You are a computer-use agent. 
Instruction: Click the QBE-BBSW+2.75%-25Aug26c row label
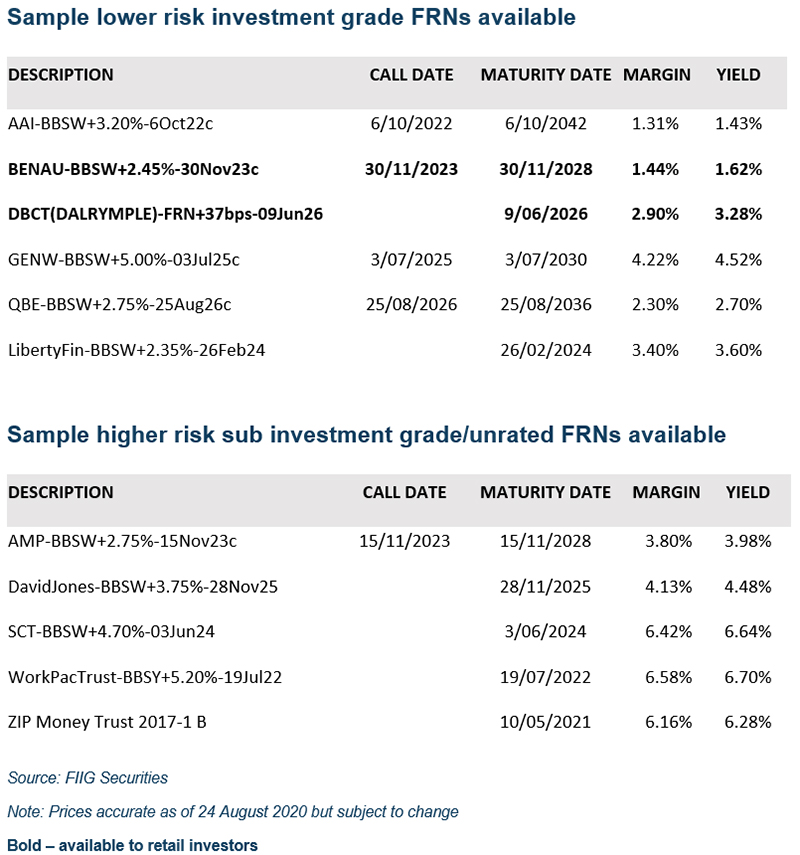tap(120, 304)
